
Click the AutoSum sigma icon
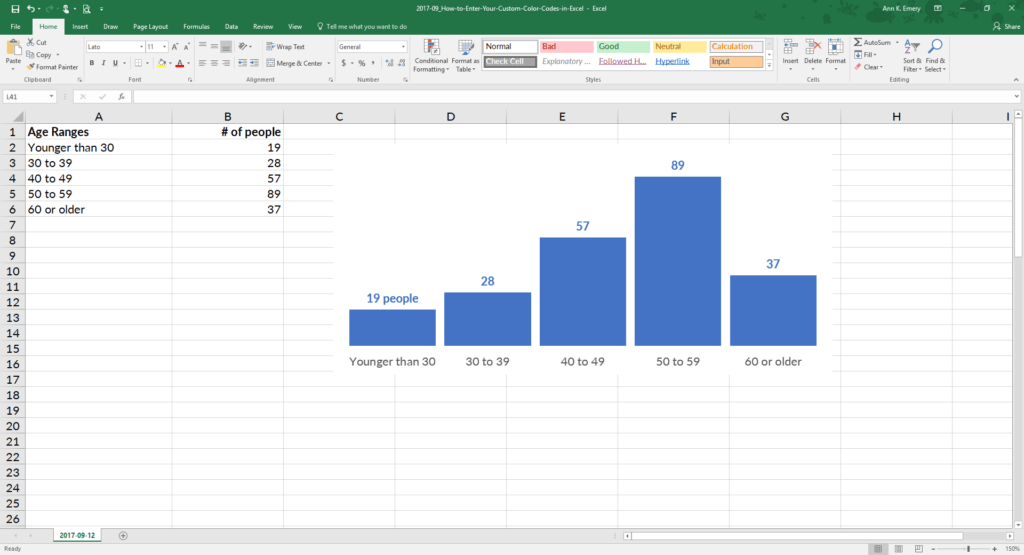858,42
